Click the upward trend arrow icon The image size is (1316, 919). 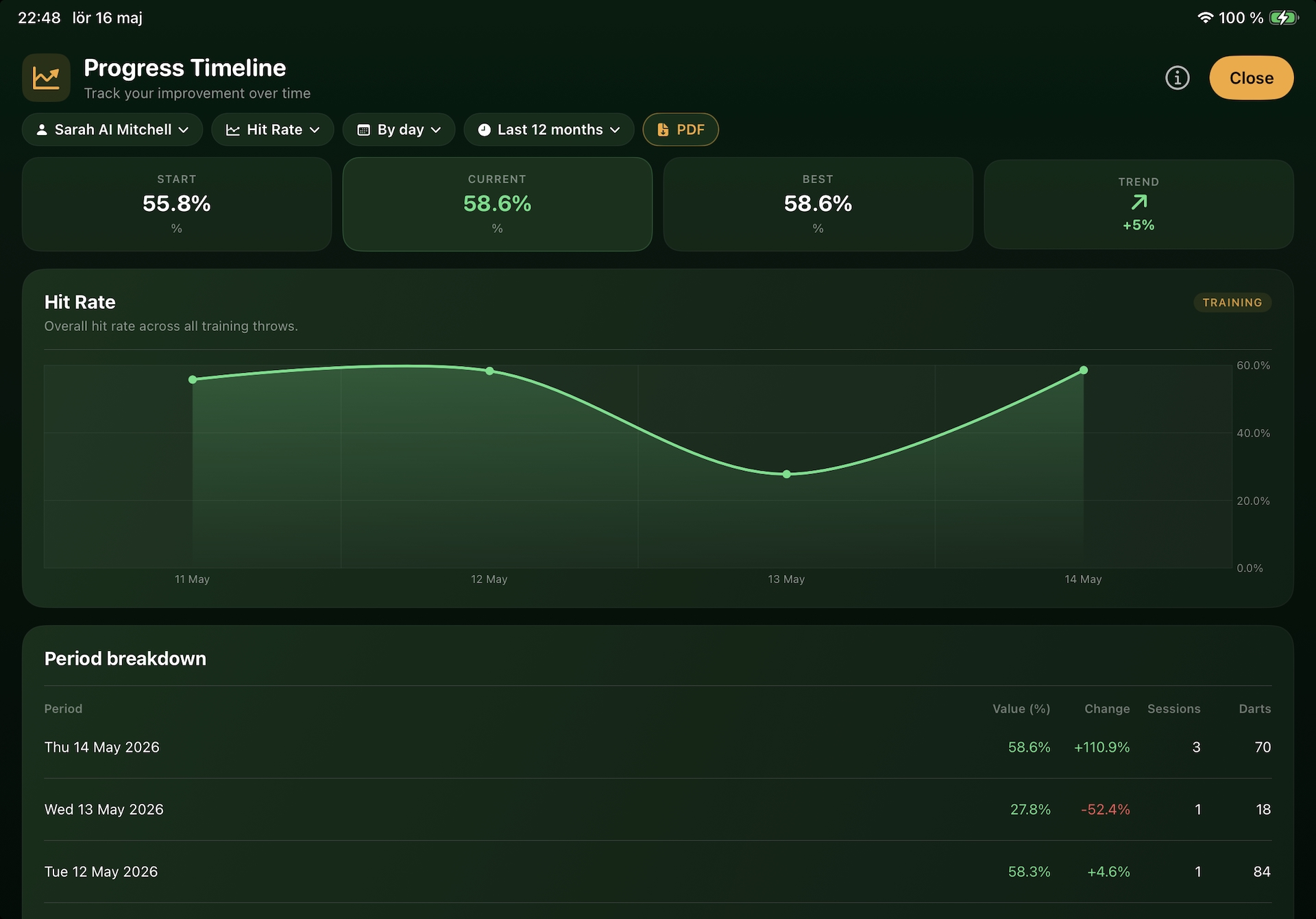[x=1138, y=202]
